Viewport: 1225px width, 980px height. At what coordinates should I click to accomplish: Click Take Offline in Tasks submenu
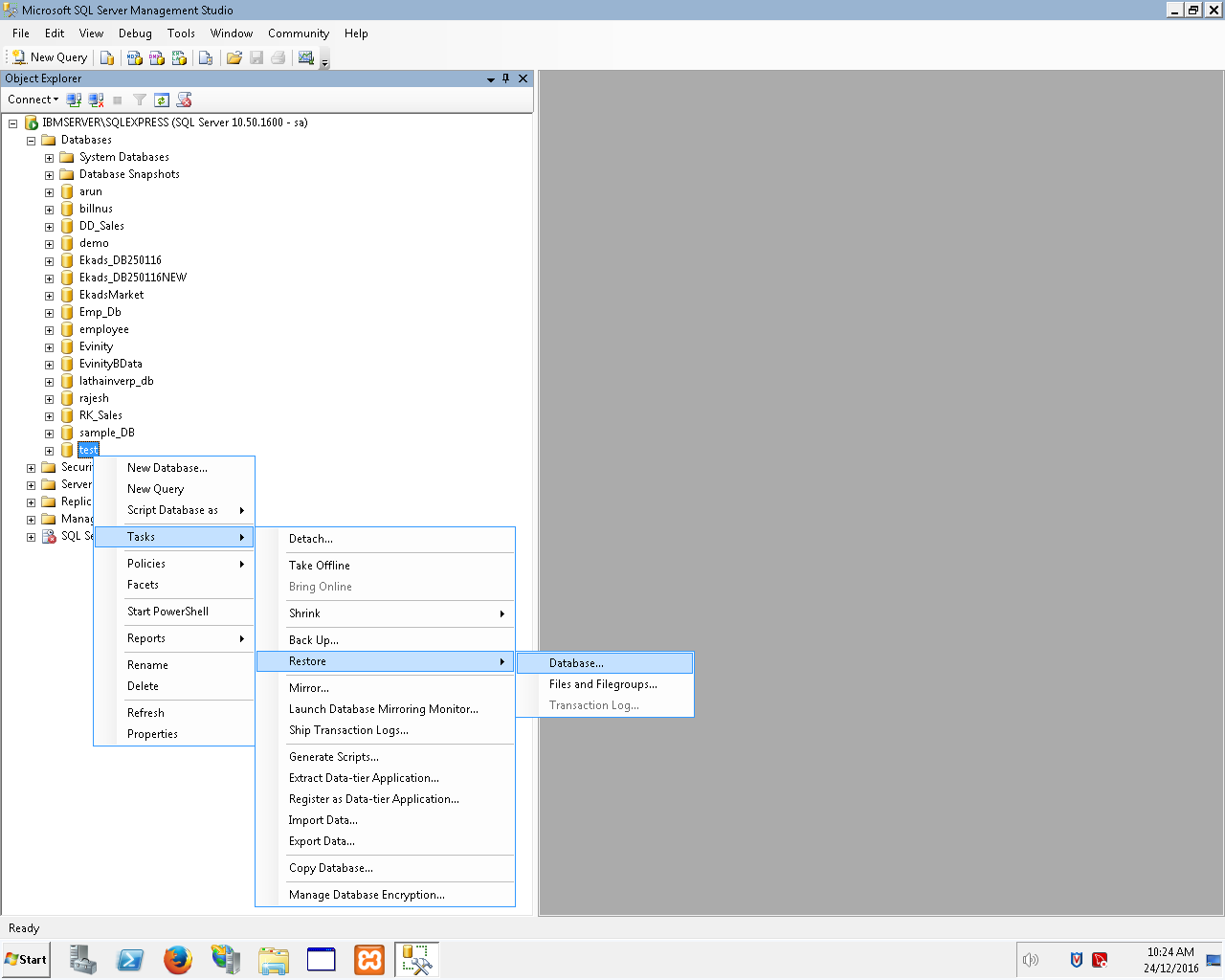(x=386, y=566)
